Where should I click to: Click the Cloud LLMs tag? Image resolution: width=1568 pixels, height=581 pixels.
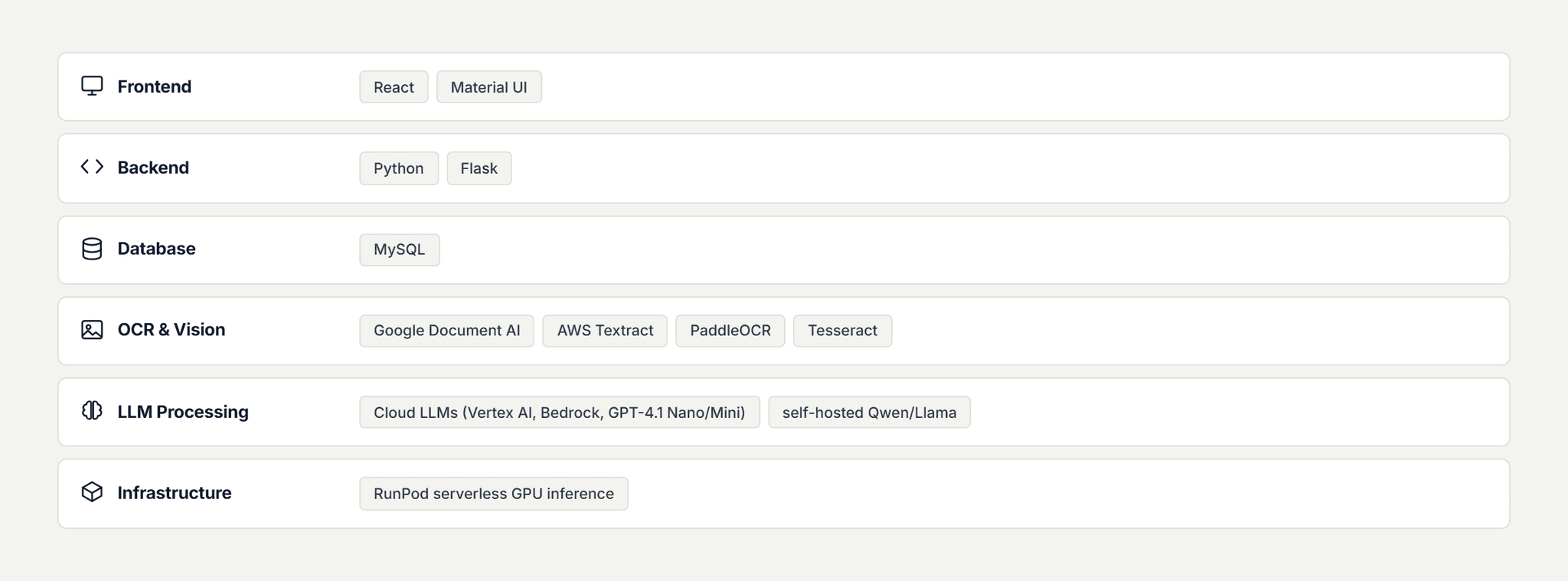[x=560, y=413]
